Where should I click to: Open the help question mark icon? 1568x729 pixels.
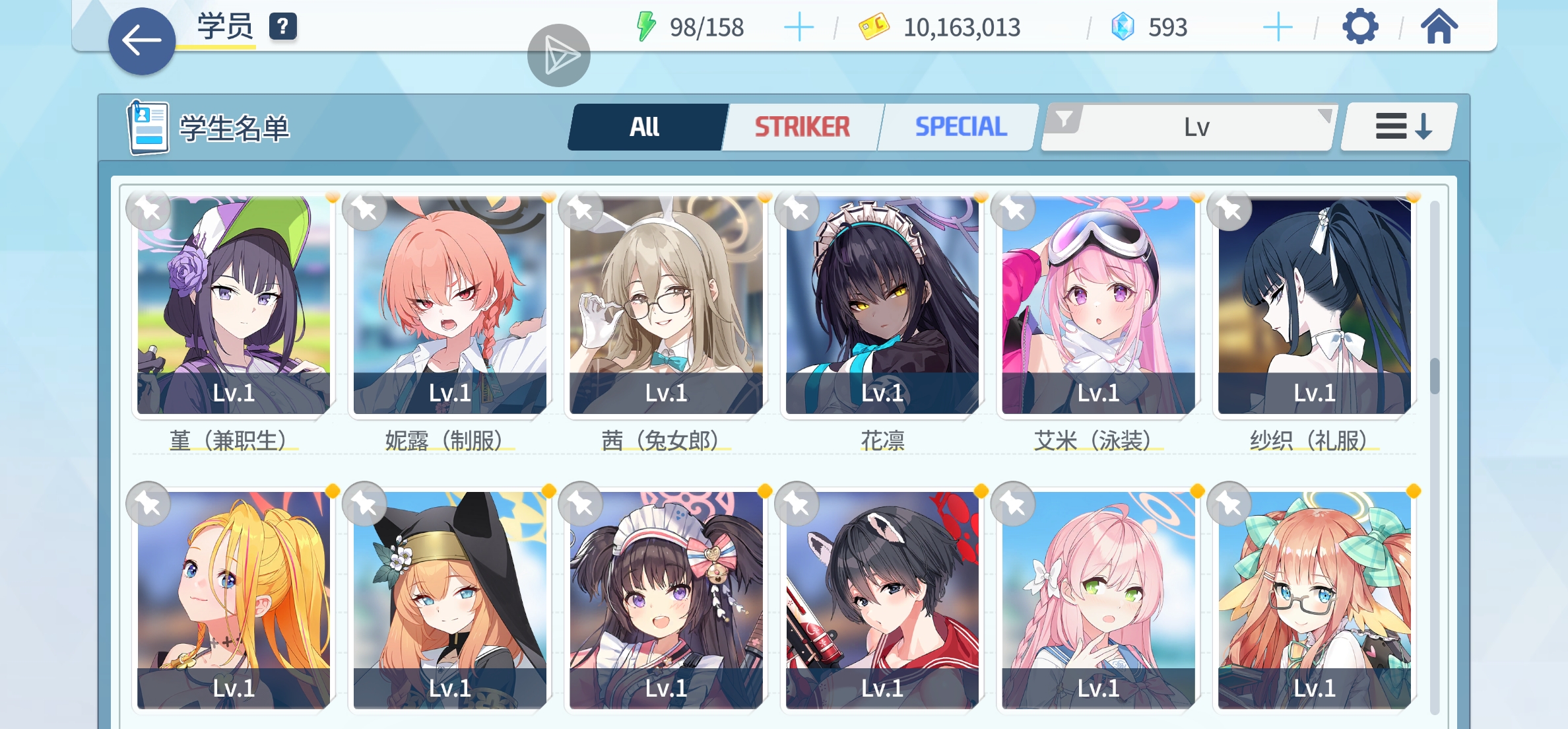coord(283,26)
